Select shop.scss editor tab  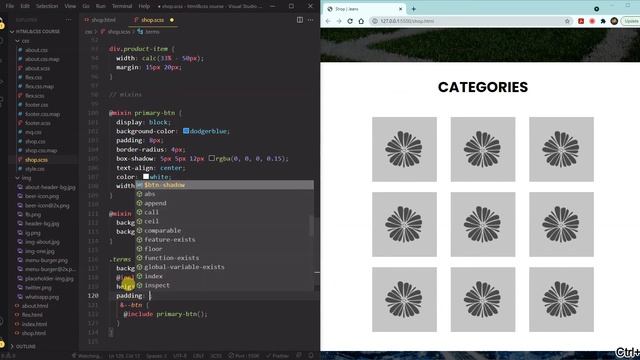point(153,20)
